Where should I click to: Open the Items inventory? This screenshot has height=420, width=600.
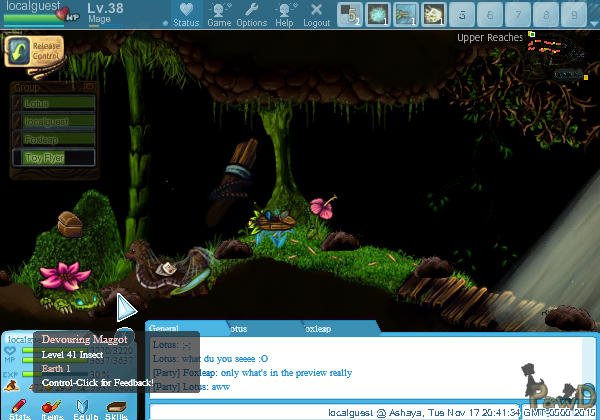coord(52,409)
